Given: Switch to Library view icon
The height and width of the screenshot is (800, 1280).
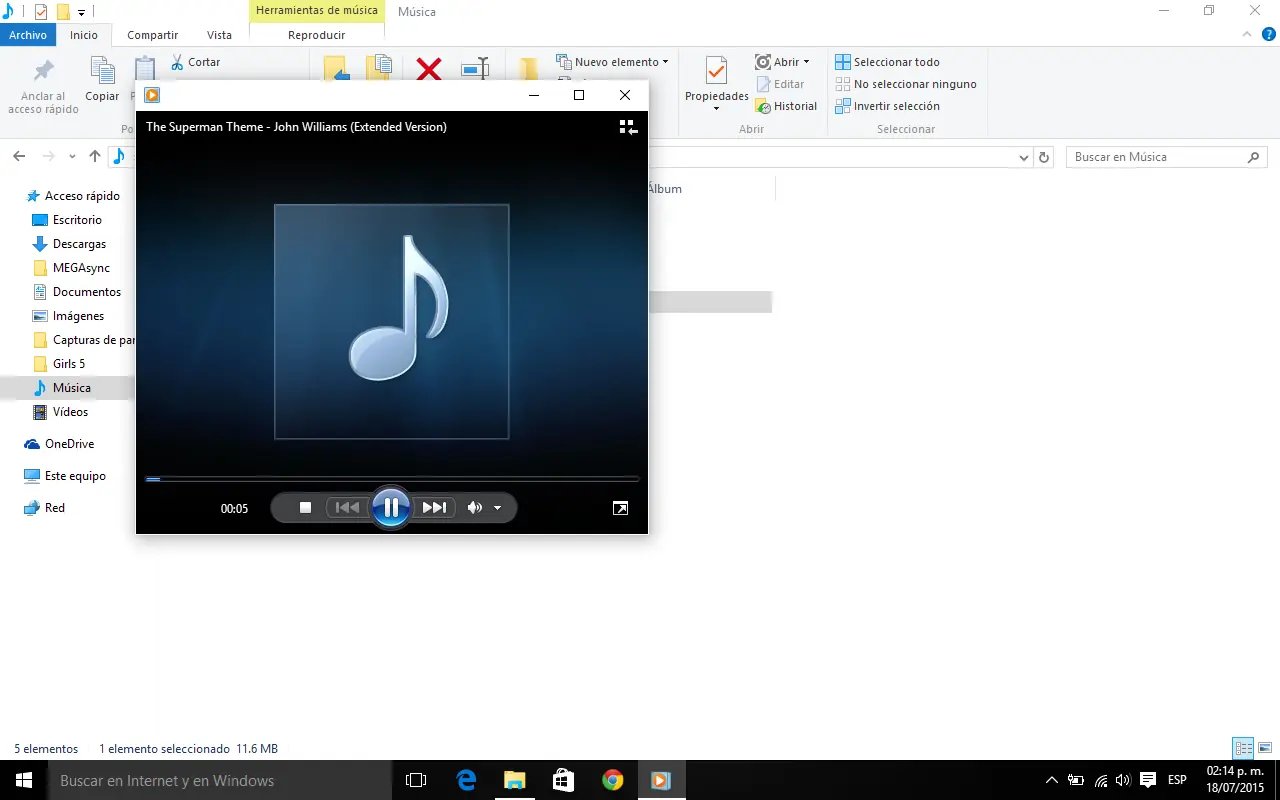Looking at the screenshot, I should tap(628, 127).
